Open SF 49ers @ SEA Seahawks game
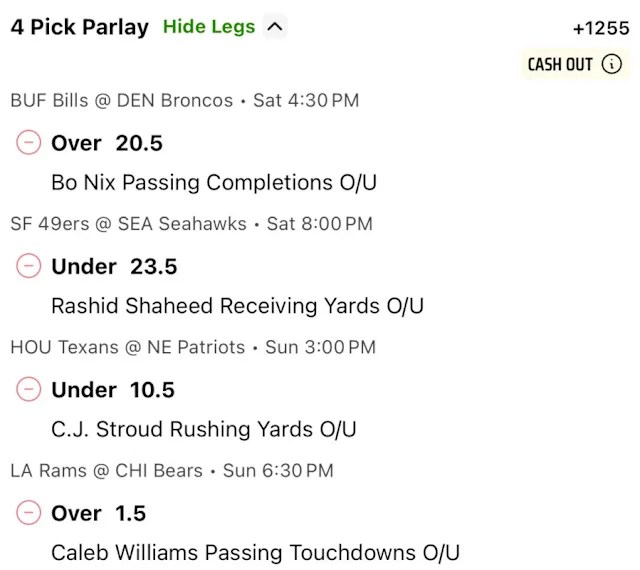Image resolution: width=640 pixels, height=570 pixels. tap(128, 224)
